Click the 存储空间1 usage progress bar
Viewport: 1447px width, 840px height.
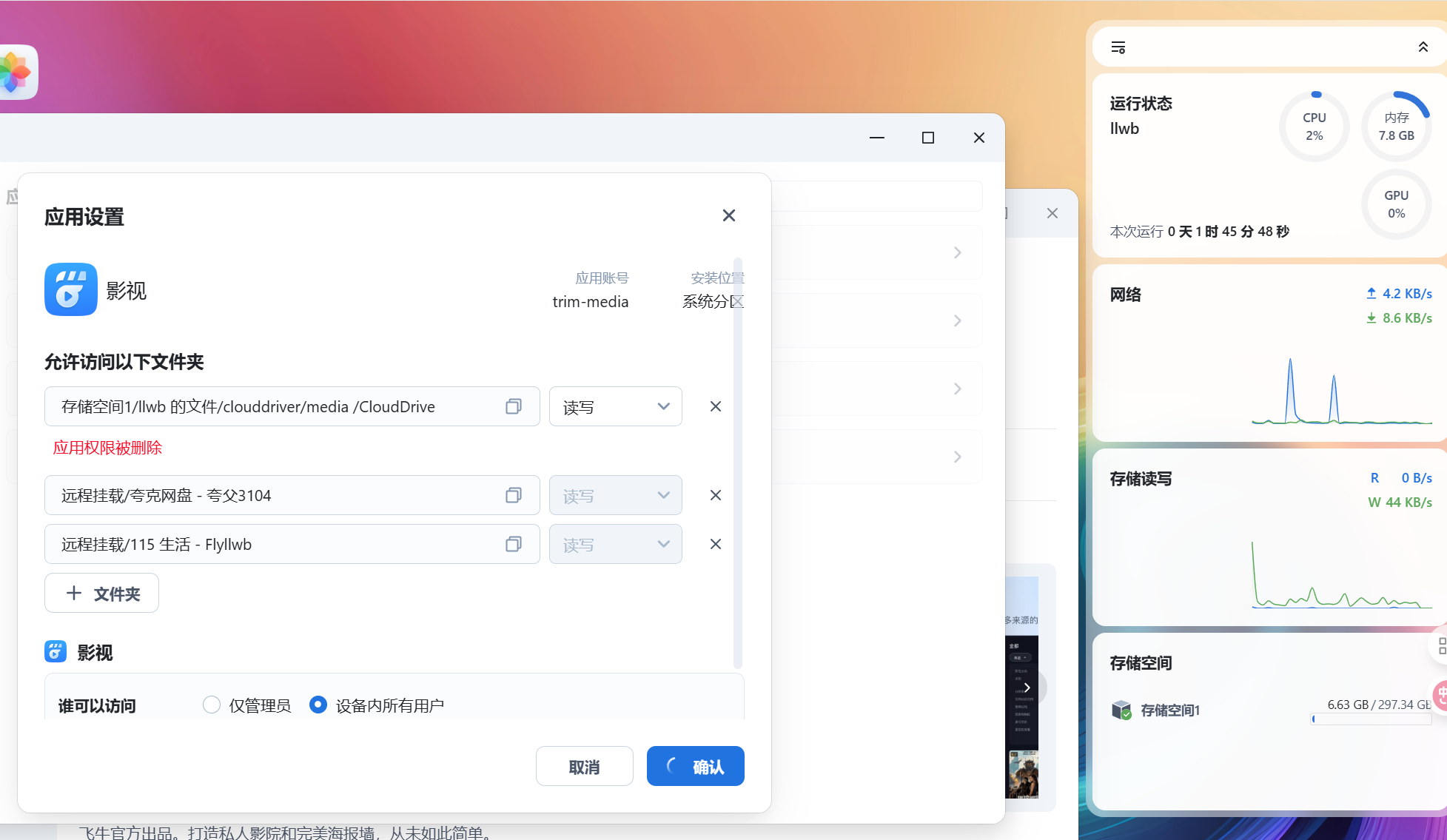pos(1371,719)
